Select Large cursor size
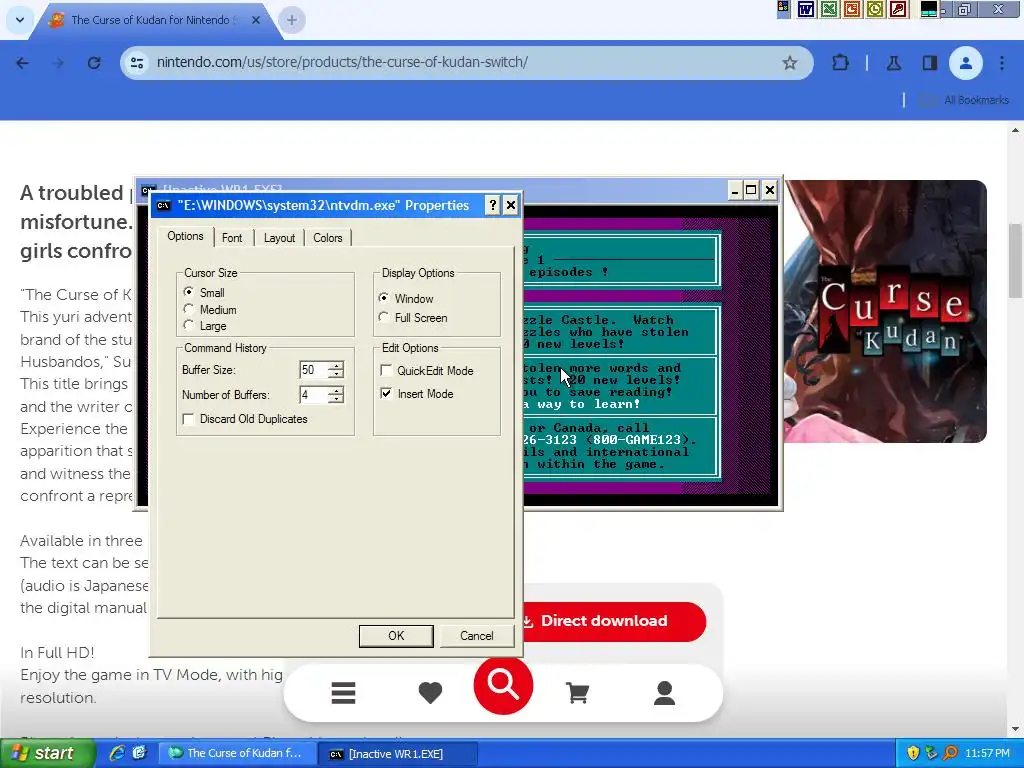Image resolution: width=1024 pixels, height=768 pixels. click(x=189, y=325)
